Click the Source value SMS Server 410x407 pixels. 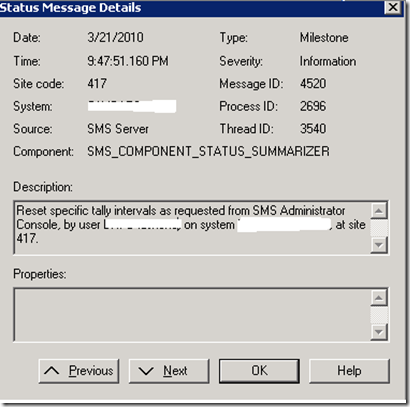[x=118, y=129]
